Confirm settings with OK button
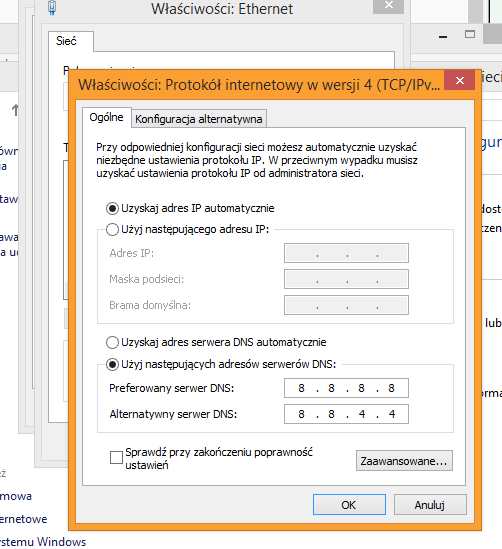Screen dimensions: 502x549 [x=349, y=505]
